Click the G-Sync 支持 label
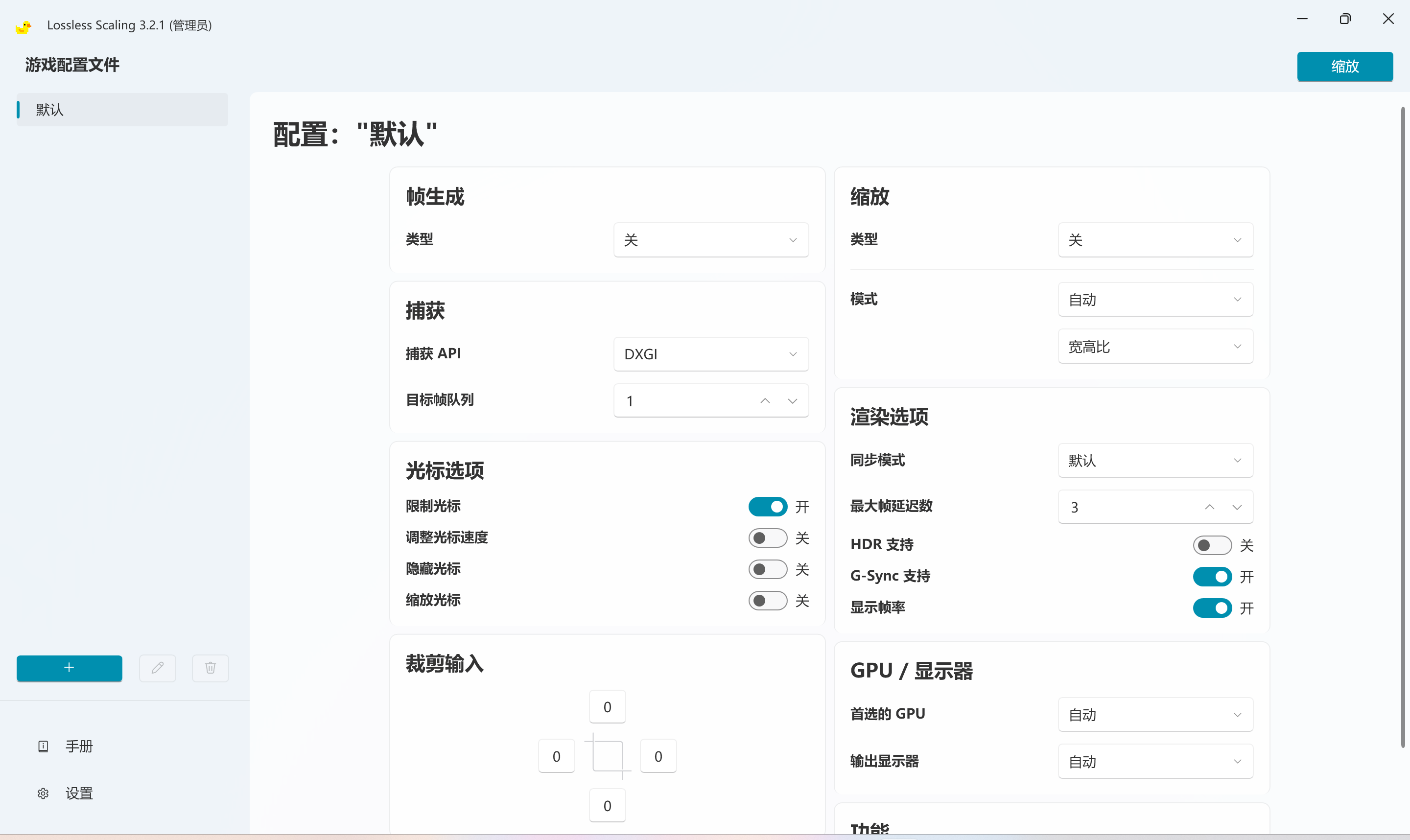Screen dimensions: 1410x840 coord(891,576)
